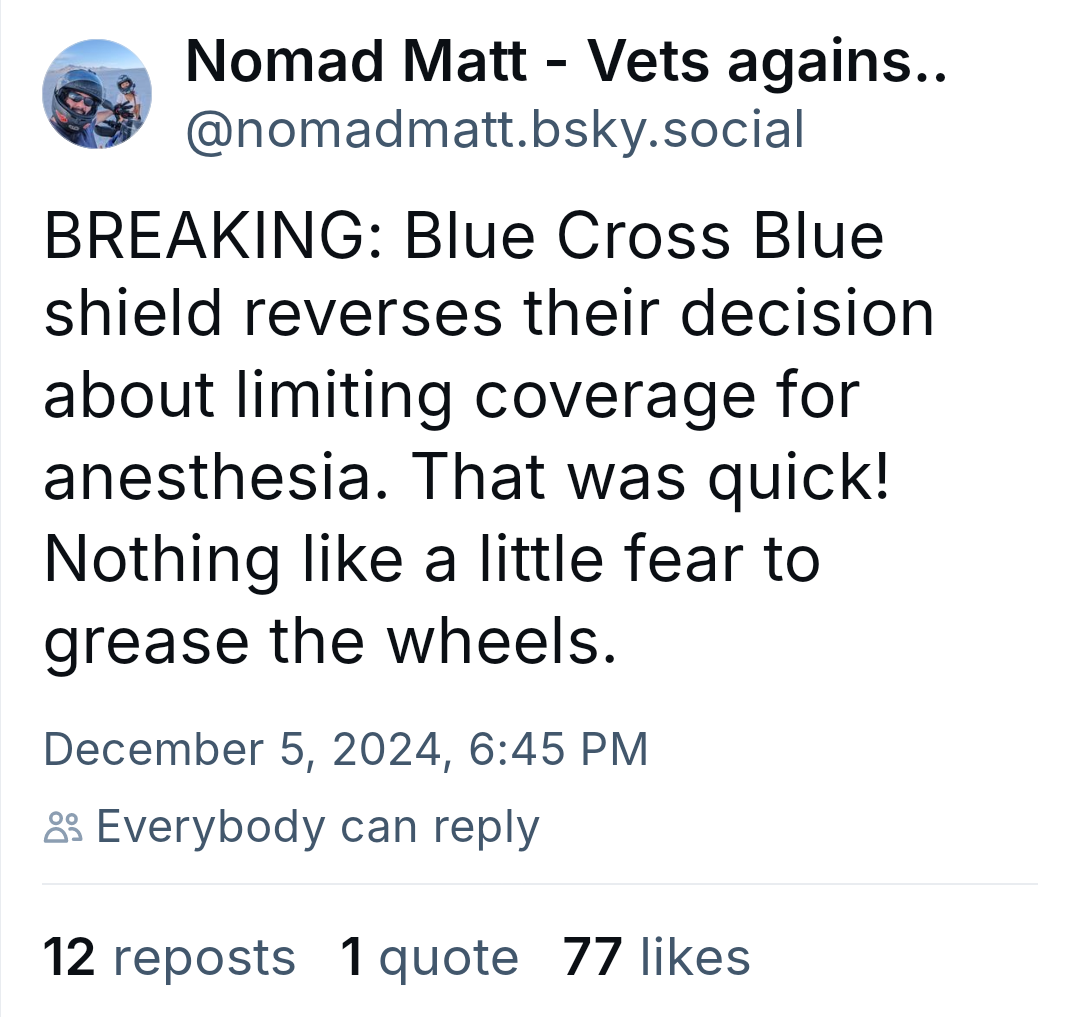Select the word "BREAKING:" in the post
This screenshot has width=1080, height=1017.
(214, 236)
